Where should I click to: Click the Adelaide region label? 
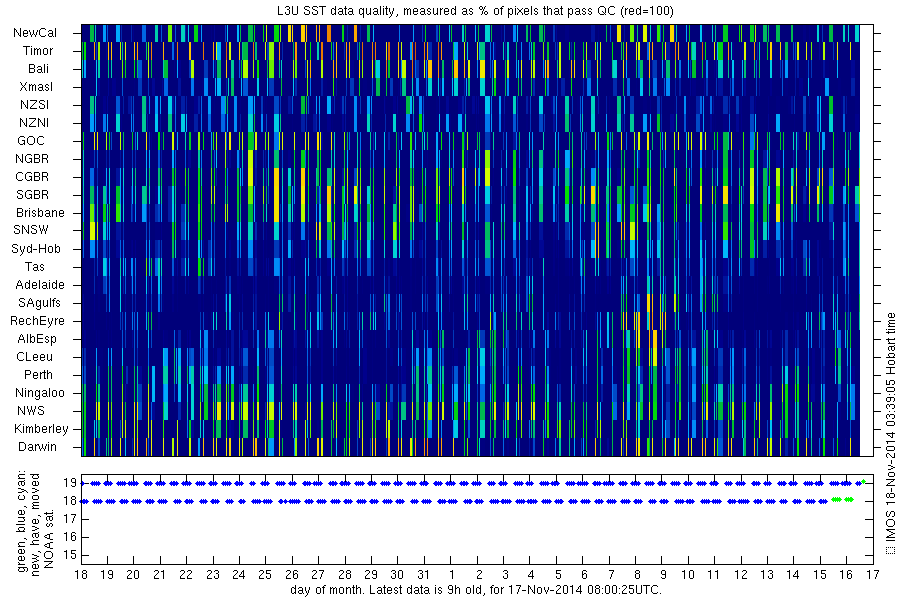(x=40, y=285)
